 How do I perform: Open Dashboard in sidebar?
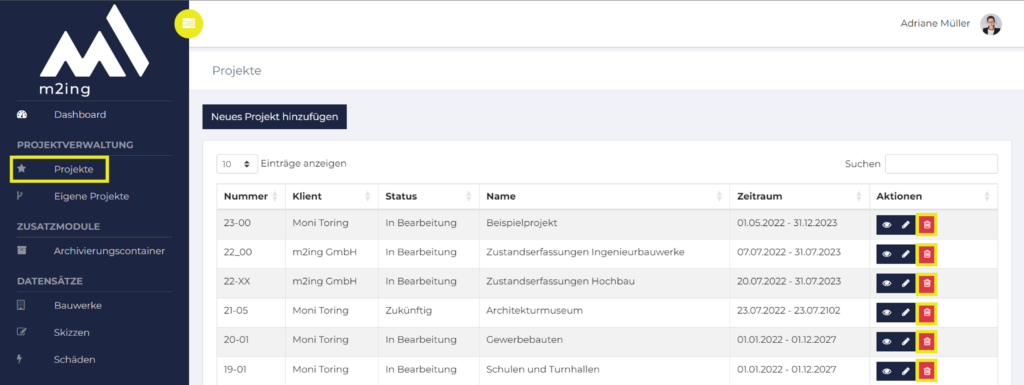click(80, 115)
